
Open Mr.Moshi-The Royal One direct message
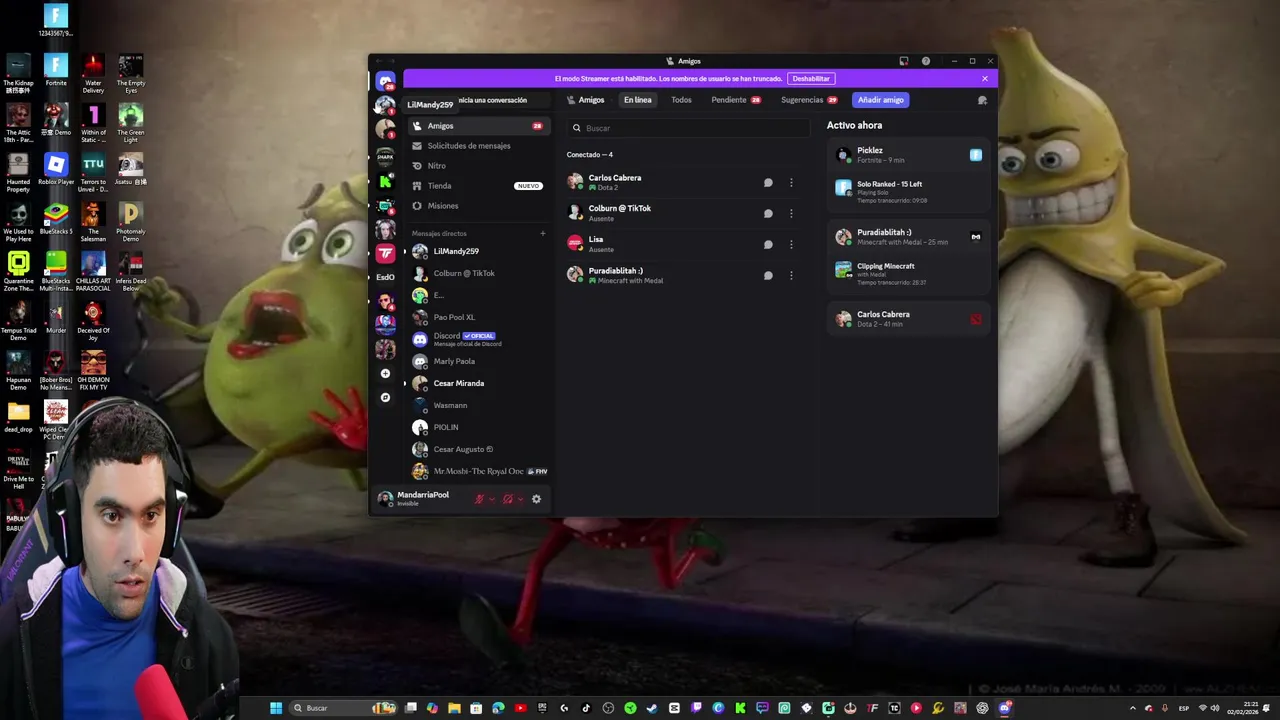click(x=478, y=471)
